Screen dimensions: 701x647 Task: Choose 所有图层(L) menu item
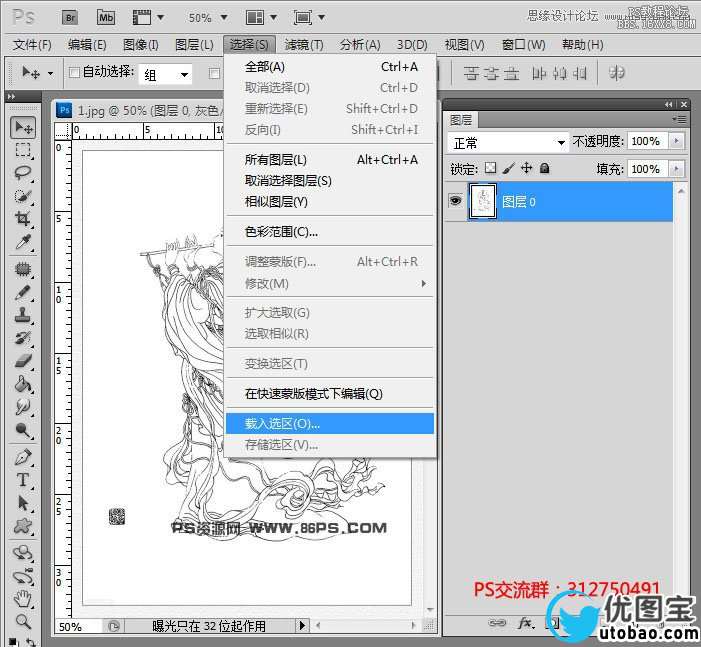[x=330, y=160]
